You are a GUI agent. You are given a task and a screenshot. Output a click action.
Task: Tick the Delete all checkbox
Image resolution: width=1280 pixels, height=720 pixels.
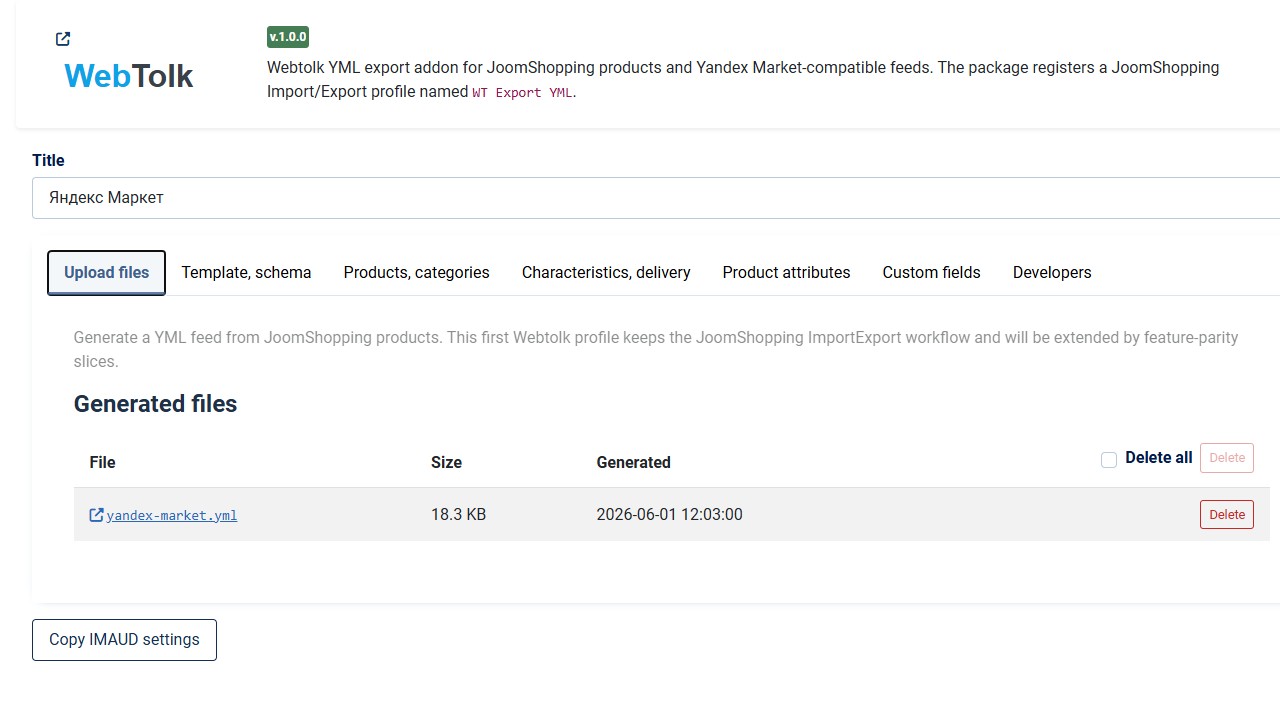click(x=1109, y=460)
